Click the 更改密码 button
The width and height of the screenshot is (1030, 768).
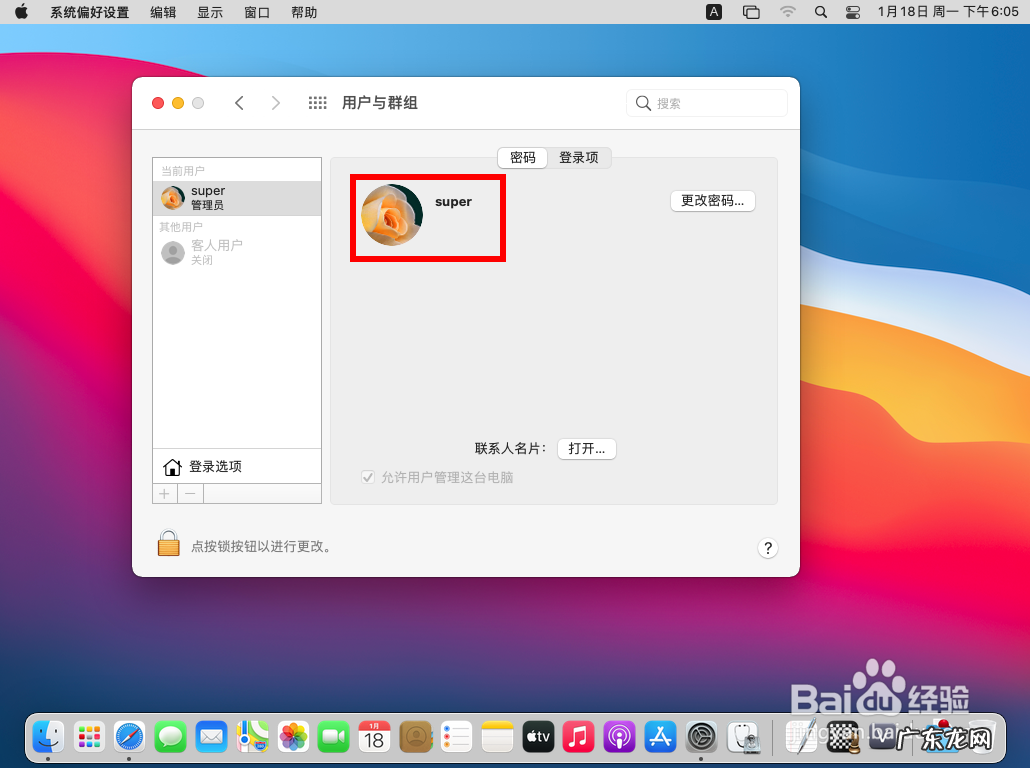(x=712, y=201)
